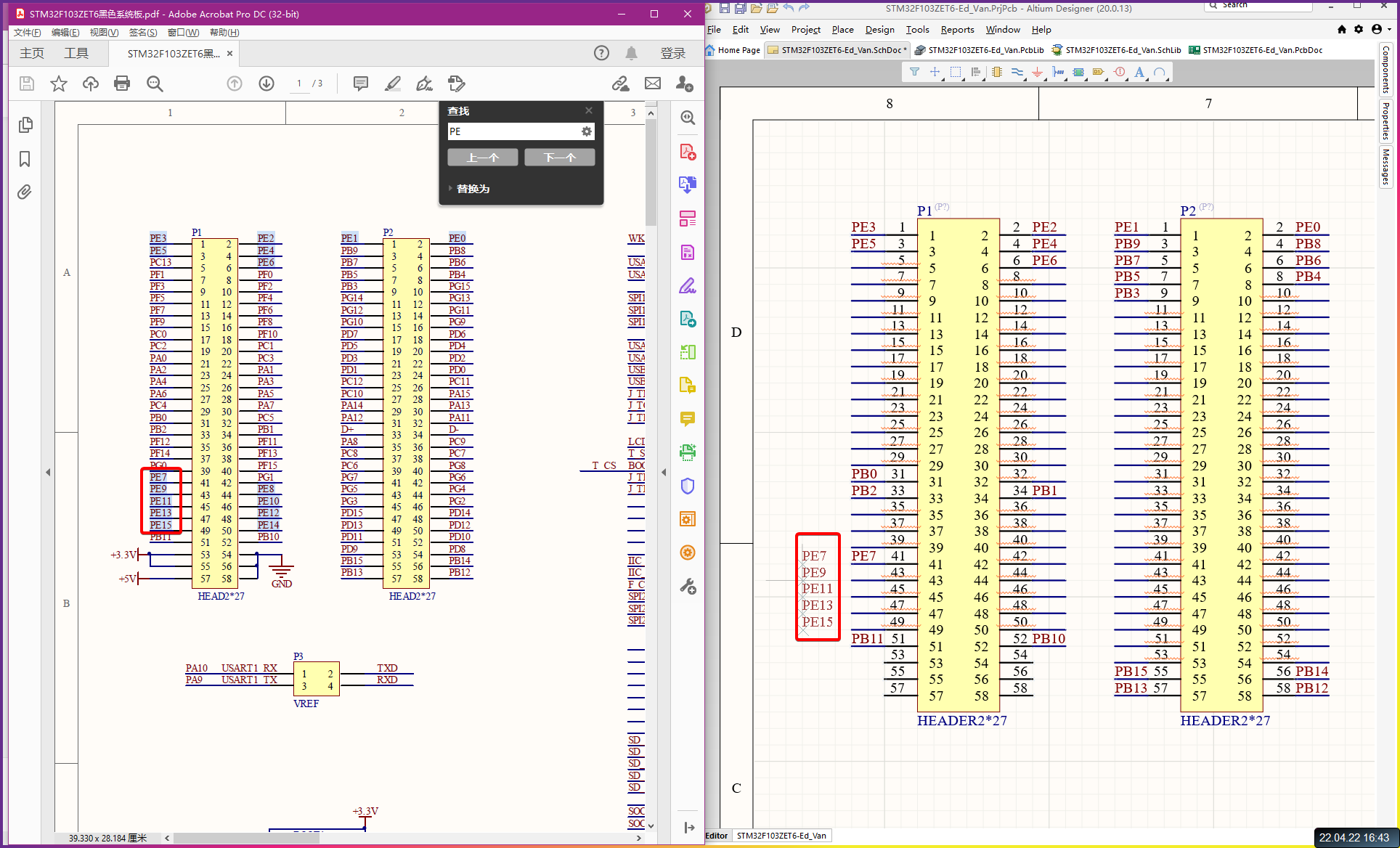The width and height of the screenshot is (1400, 848).
Task: Select the Place Net Label tool
Action: [x=1099, y=72]
